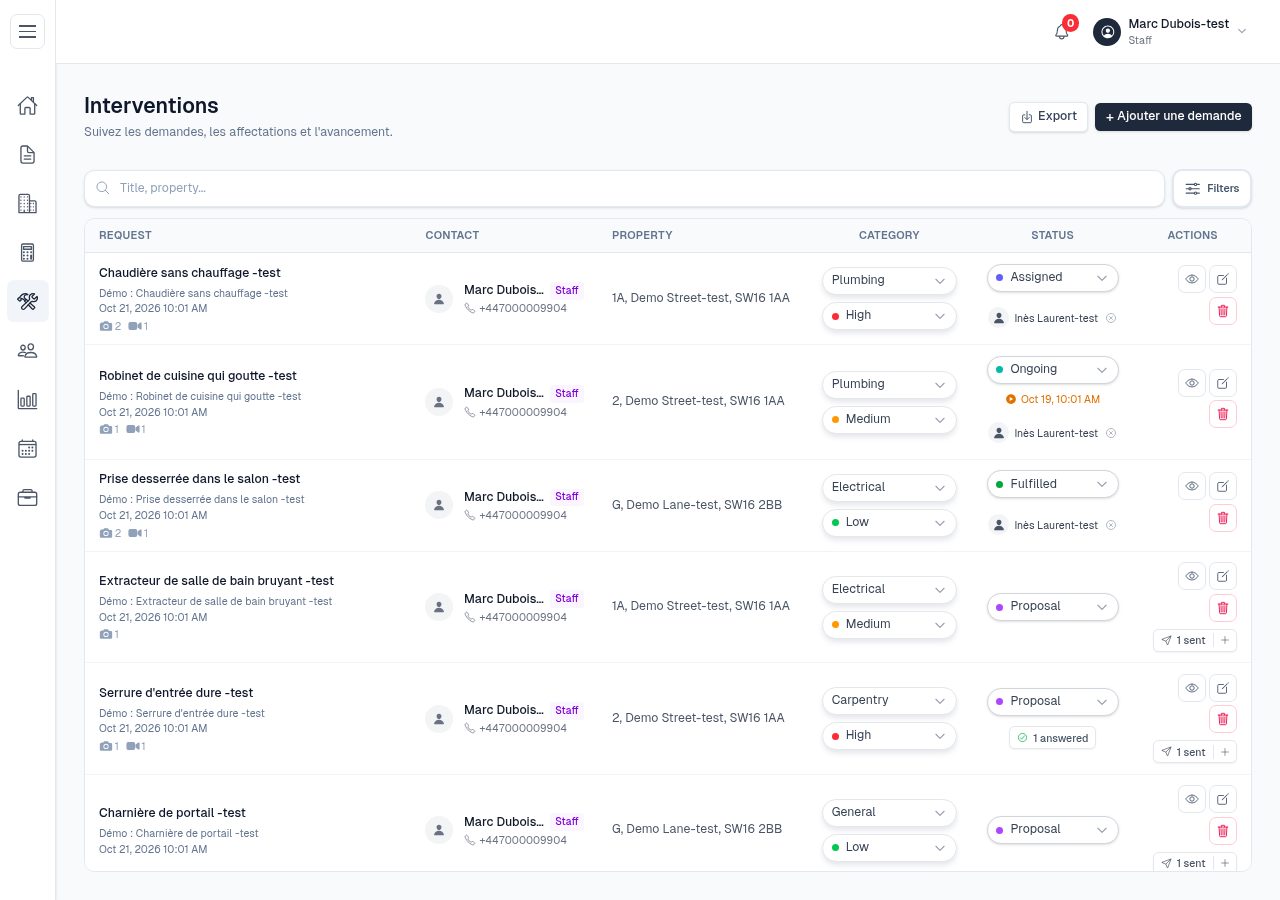Open the Carpentry category dropdown

pos(889,701)
